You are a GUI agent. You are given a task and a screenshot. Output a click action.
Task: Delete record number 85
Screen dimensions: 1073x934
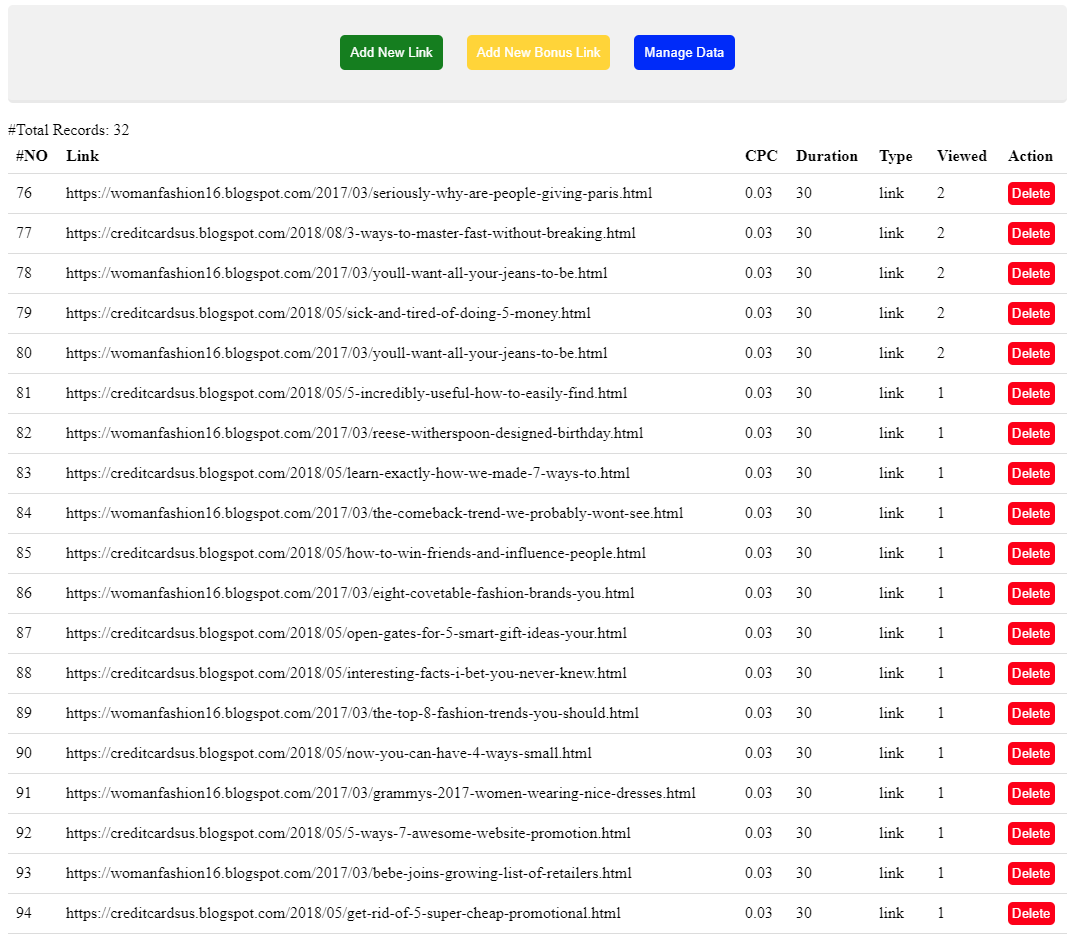(x=1030, y=554)
